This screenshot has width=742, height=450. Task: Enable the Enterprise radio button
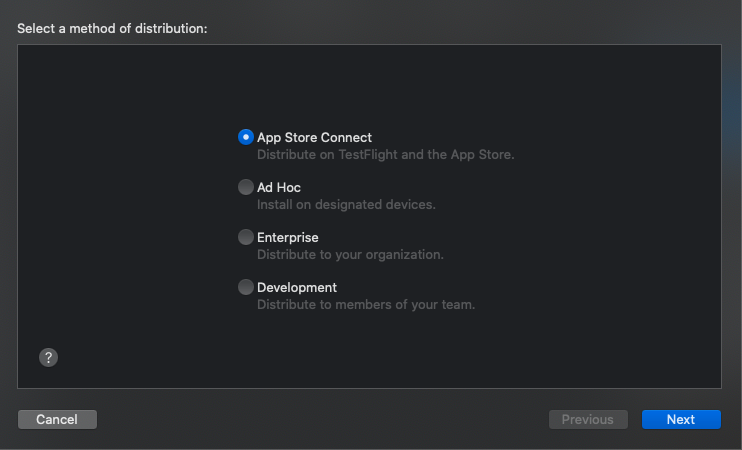pyautogui.click(x=246, y=237)
